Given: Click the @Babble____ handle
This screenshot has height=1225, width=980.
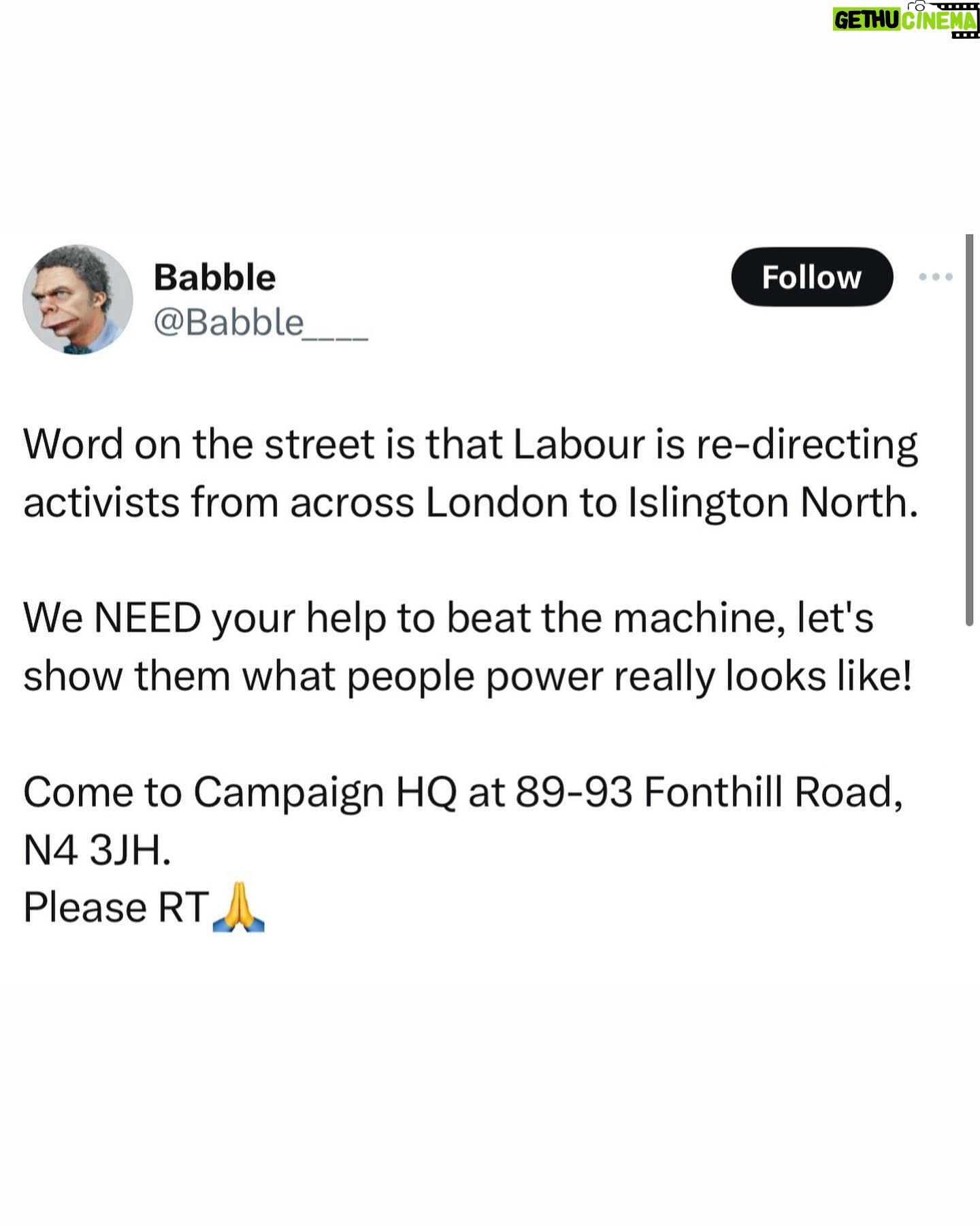Looking at the screenshot, I should pyautogui.click(x=260, y=323).
